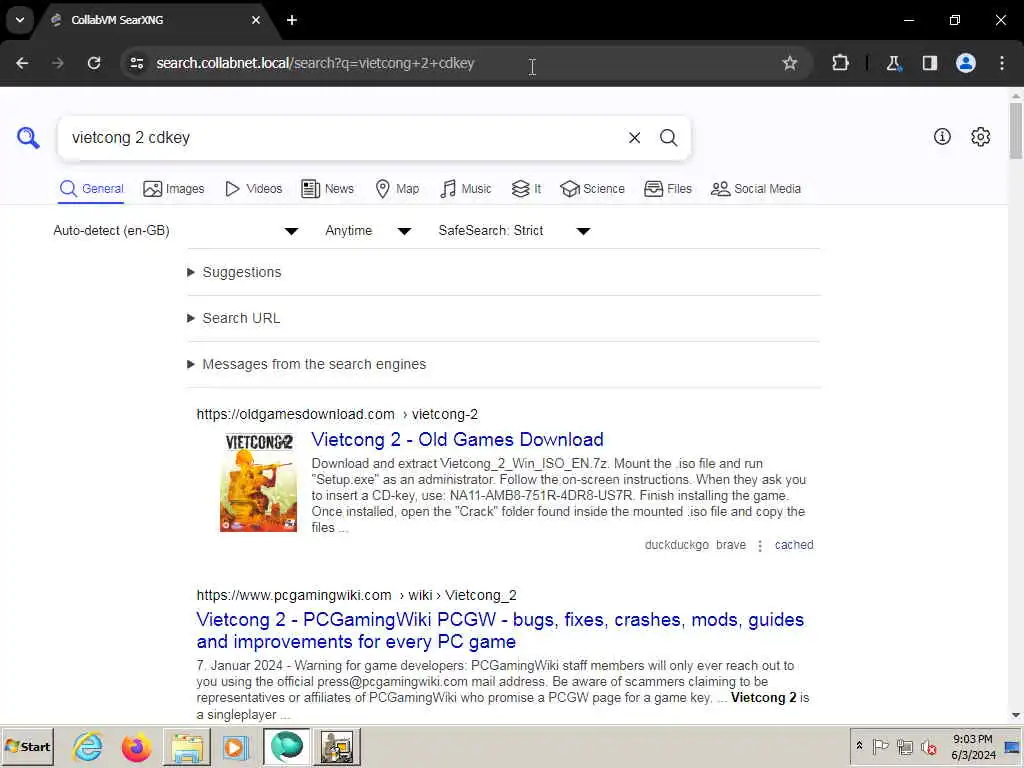Close the CollabVM SearXNG tab
This screenshot has height=768, width=1024.
[256, 20]
